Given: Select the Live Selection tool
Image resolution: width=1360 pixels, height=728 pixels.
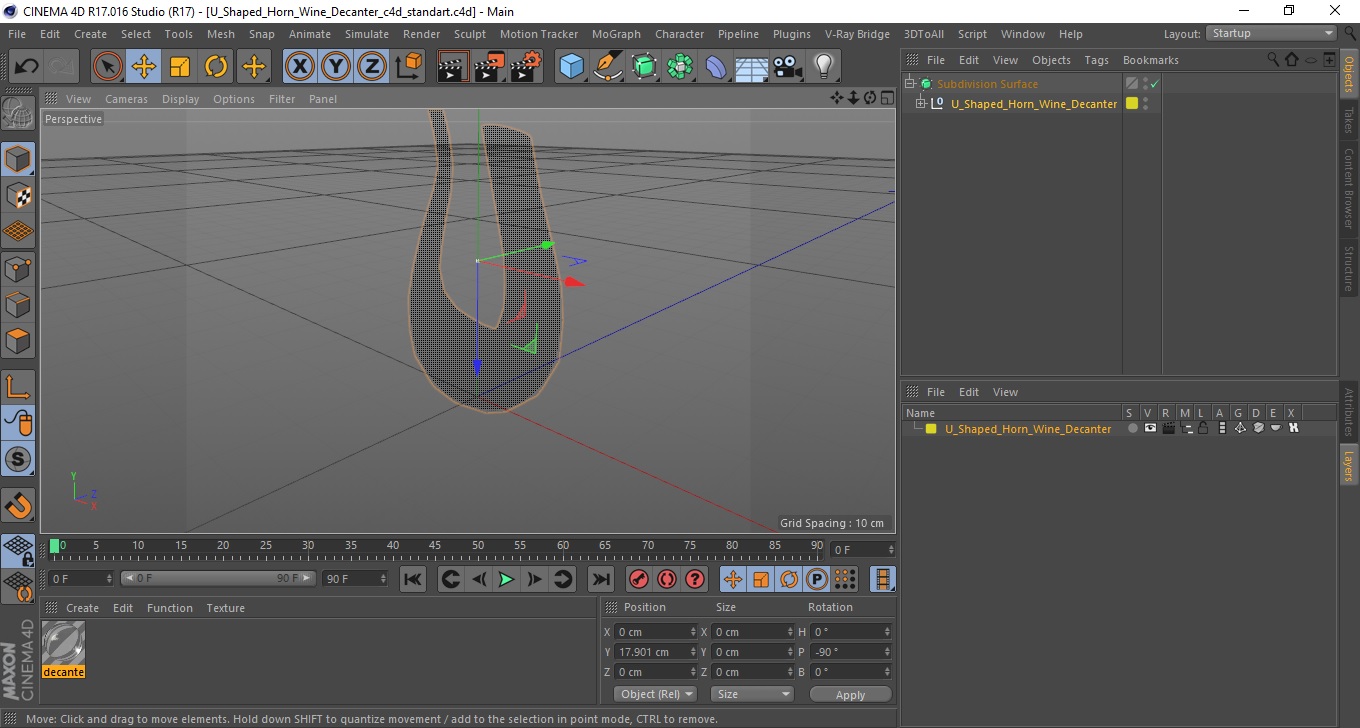Looking at the screenshot, I should point(108,67).
